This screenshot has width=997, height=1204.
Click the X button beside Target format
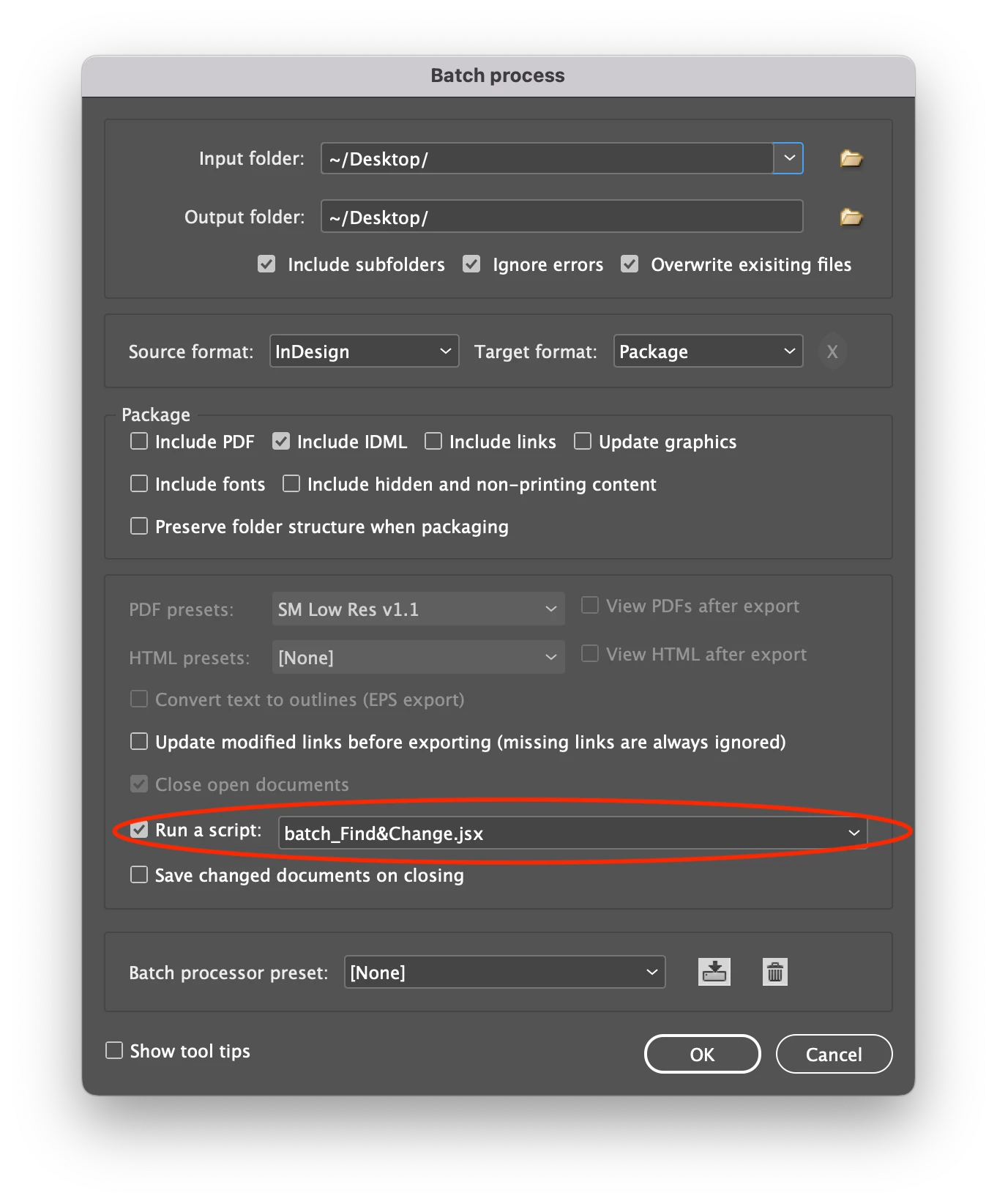[832, 352]
